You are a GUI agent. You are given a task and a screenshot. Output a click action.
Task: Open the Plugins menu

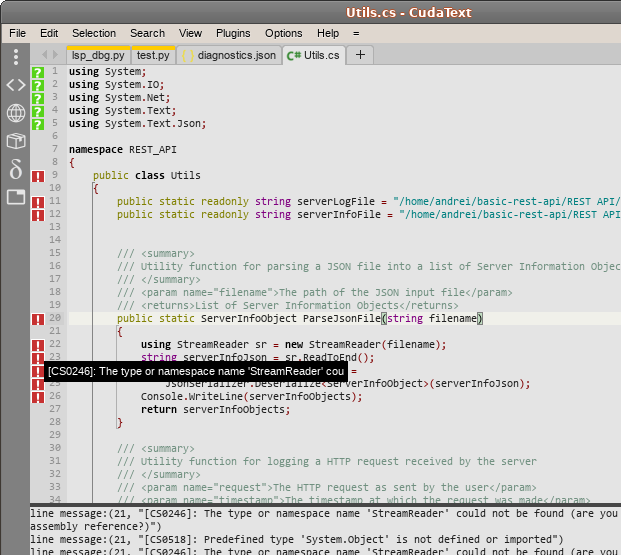(x=233, y=33)
